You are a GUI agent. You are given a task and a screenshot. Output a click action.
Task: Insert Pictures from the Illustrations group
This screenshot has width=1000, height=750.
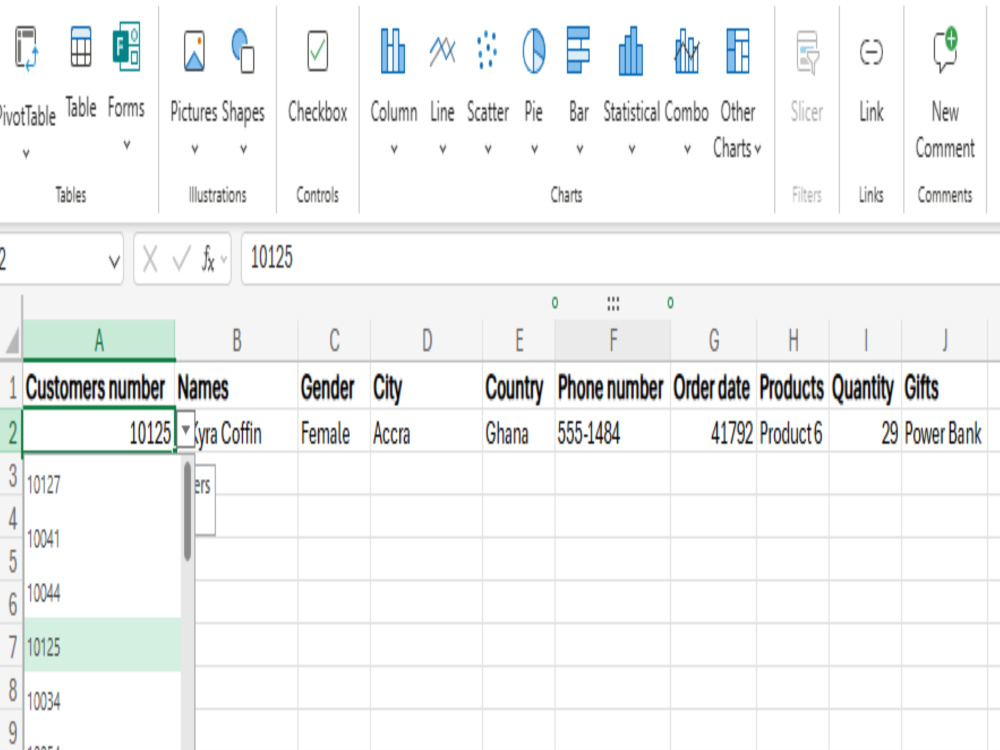pyautogui.click(x=194, y=51)
